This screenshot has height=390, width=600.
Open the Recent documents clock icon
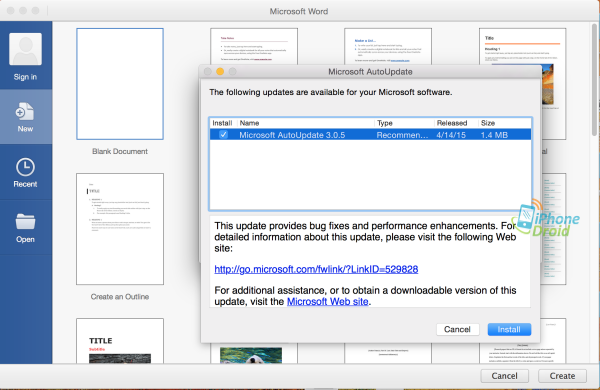point(25,167)
